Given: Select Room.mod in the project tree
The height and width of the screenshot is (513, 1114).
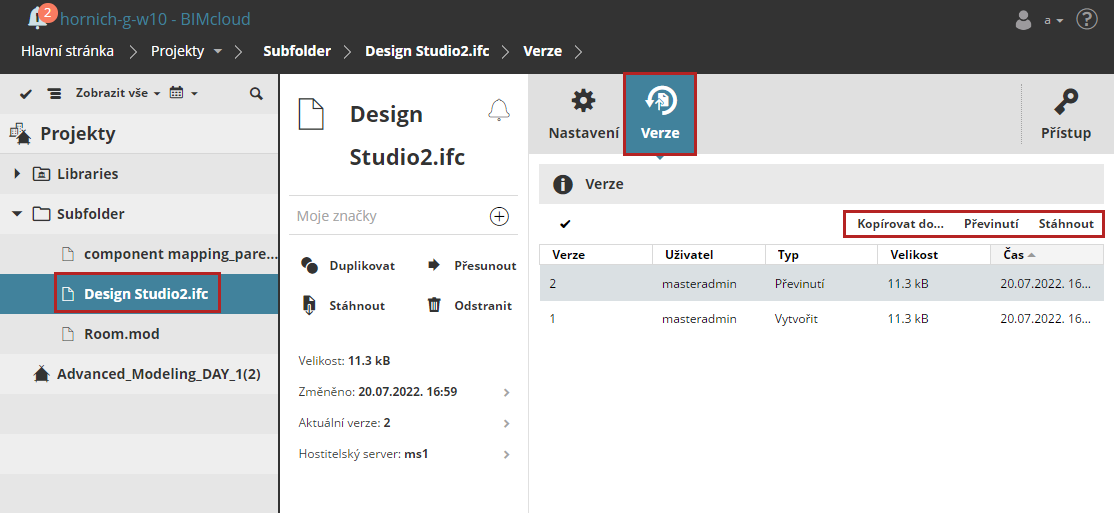Looking at the screenshot, I should click(121, 334).
